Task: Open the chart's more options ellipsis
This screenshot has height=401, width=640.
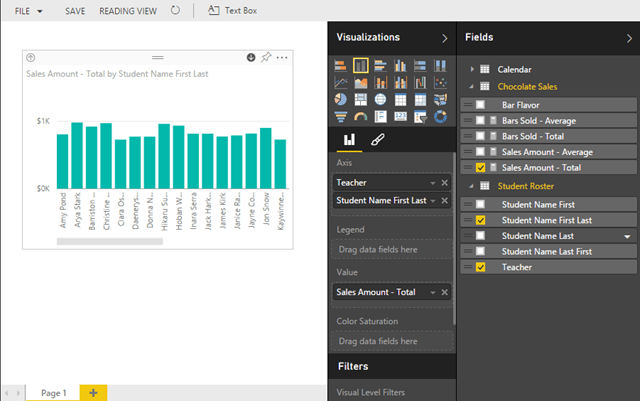Action: [x=283, y=58]
